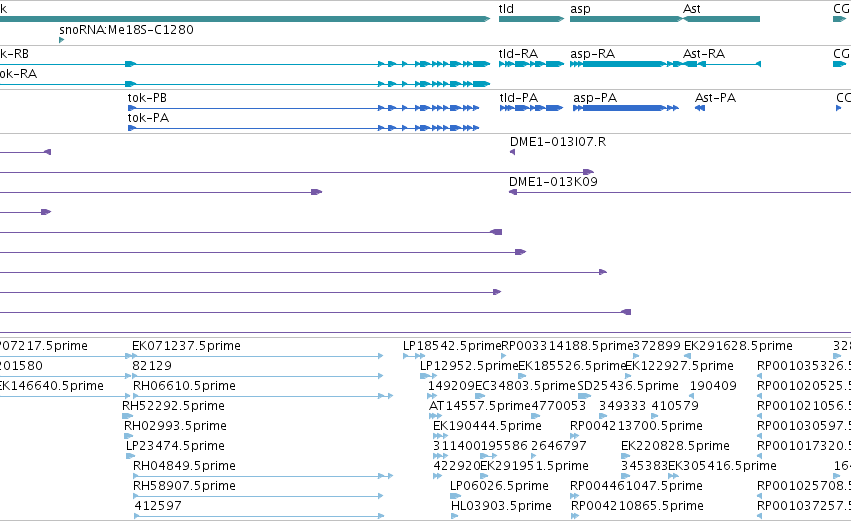Click the tld-RA transcript label

(x=518, y=54)
